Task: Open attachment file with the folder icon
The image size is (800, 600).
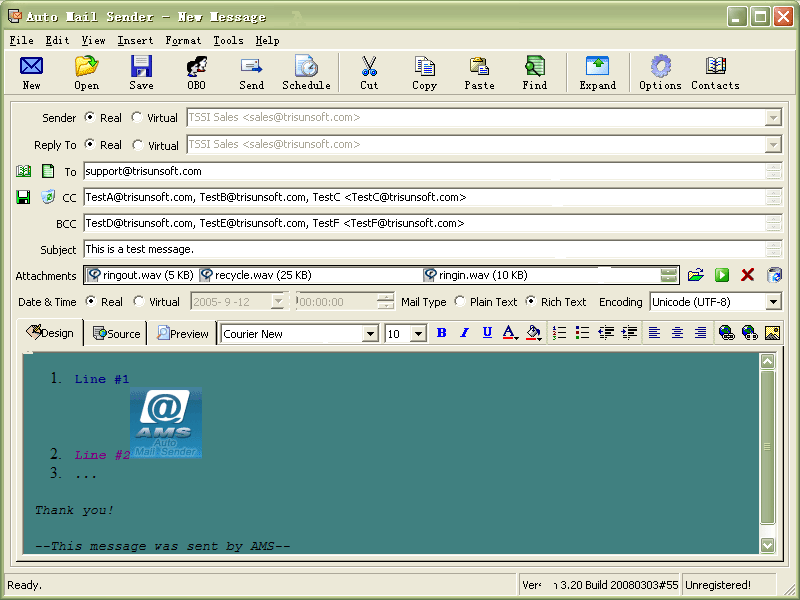Action: tap(696, 275)
